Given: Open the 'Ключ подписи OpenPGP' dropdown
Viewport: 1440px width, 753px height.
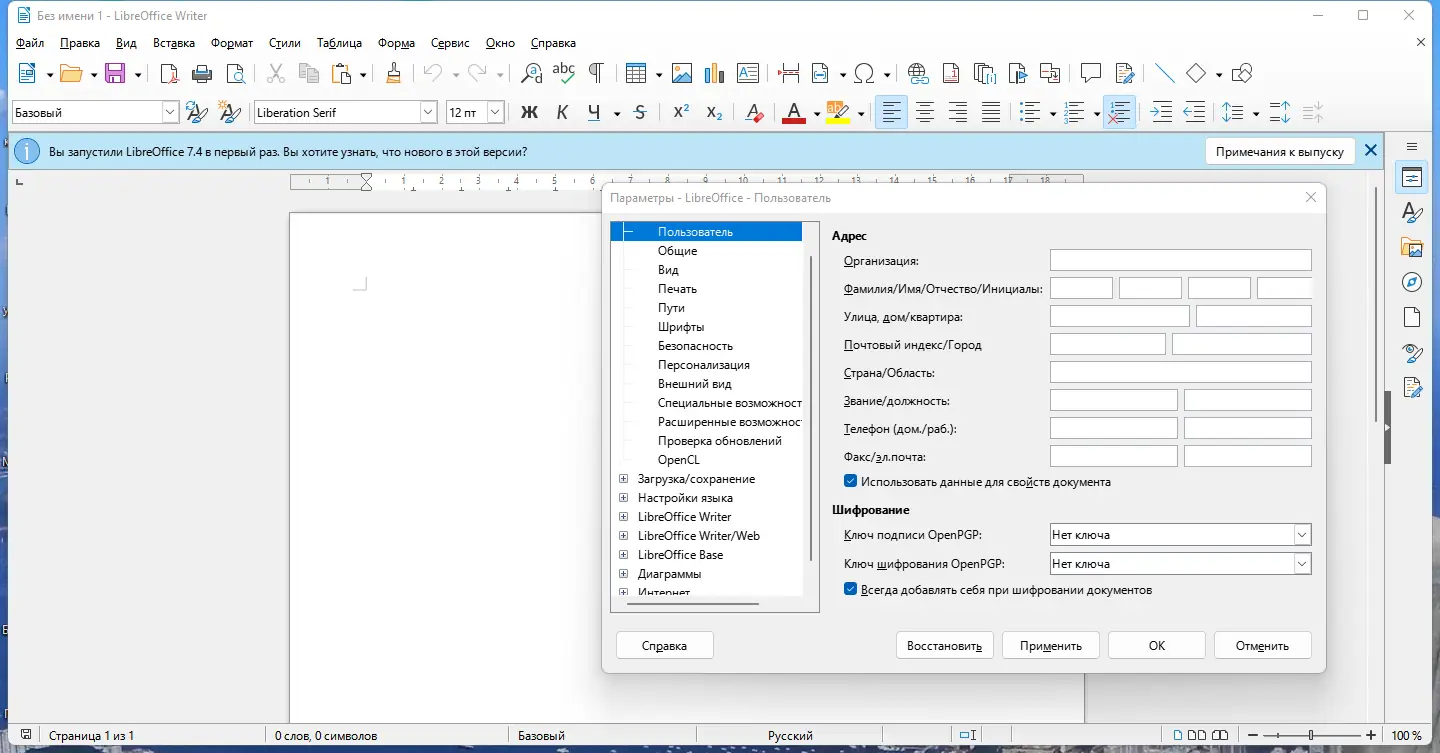Looking at the screenshot, I should (x=1301, y=535).
